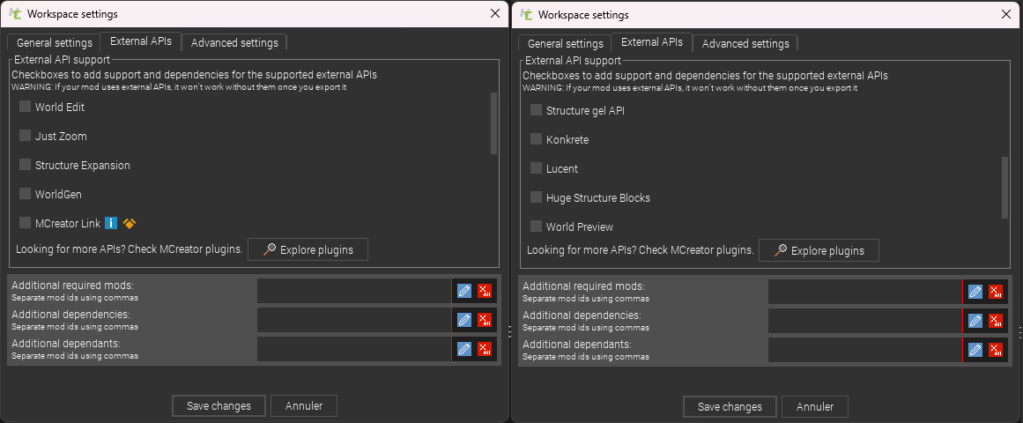Check the Lucent API option
This screenshot has height=423, width=1023.
pos(536,168)
